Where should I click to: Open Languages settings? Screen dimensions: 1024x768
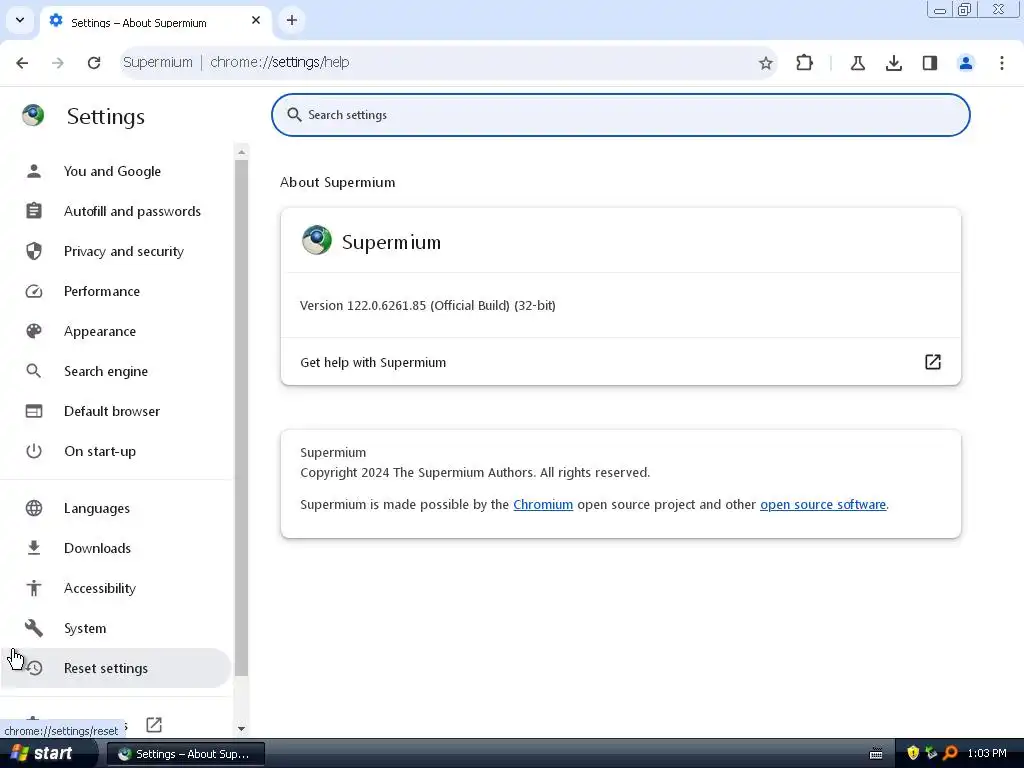(x=116, y=508)
